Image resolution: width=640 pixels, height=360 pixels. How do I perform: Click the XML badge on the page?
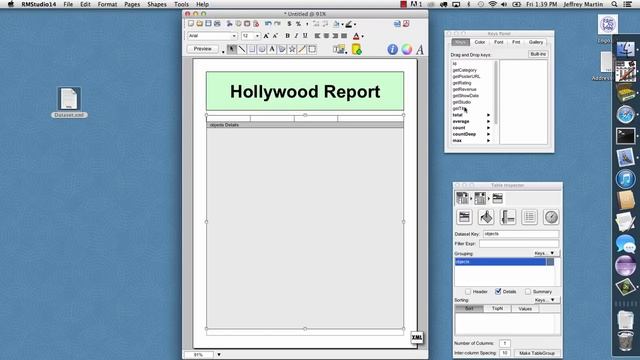[417, 337]
